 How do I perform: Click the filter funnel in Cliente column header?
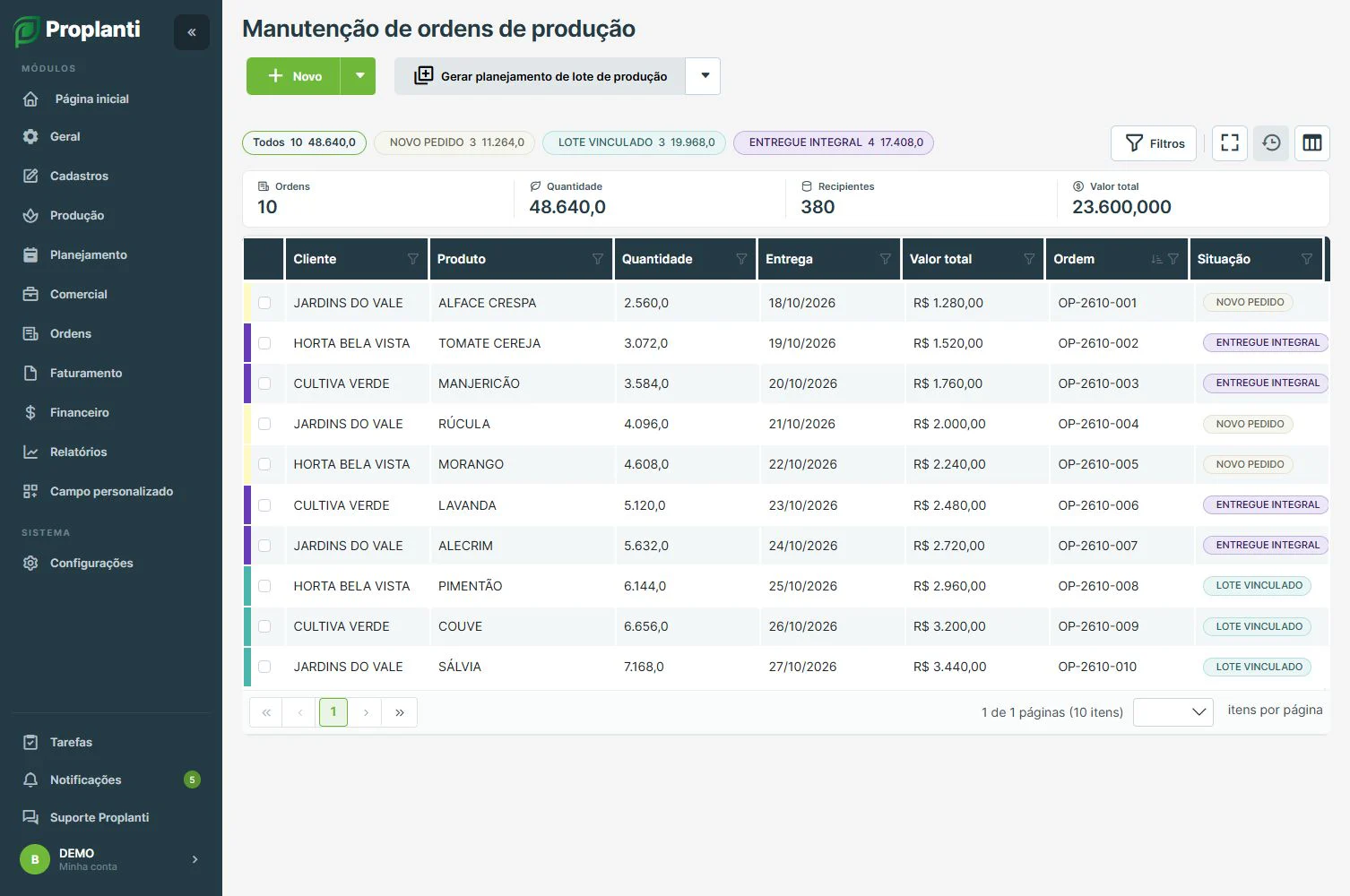click(x=413, y=259)
